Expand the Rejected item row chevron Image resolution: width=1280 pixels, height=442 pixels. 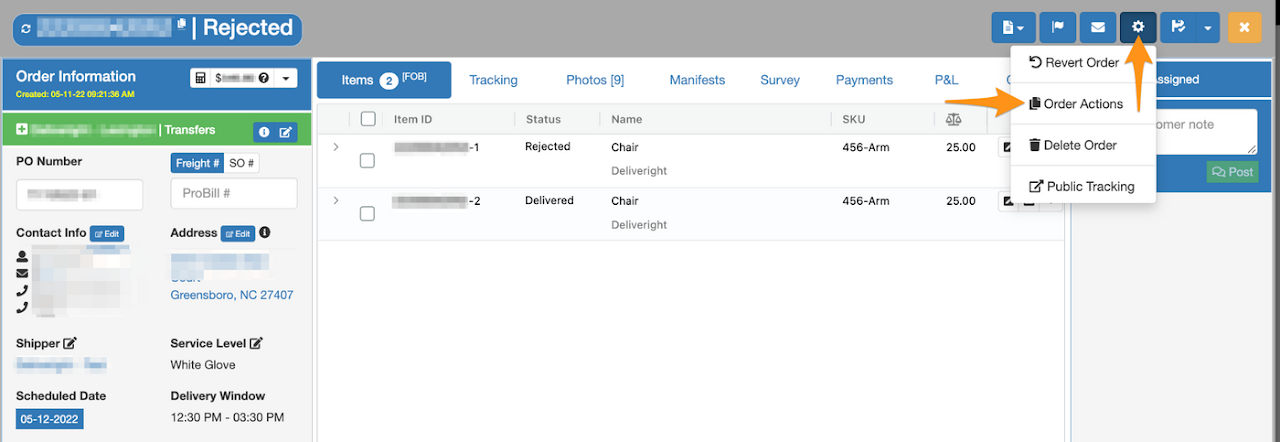[335, 147]
